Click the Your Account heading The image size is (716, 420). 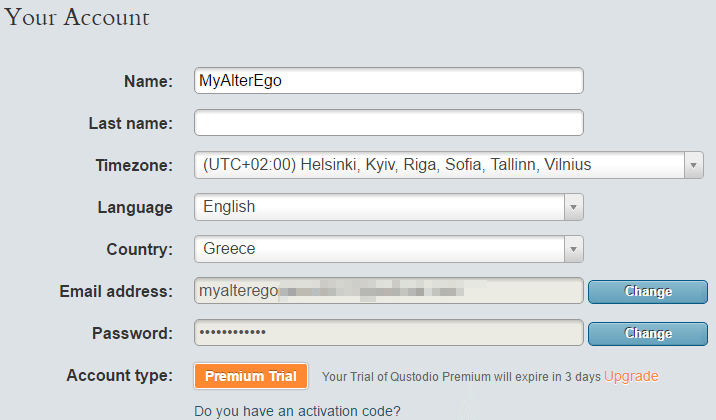pyautogui.click(x=77, y=17)
